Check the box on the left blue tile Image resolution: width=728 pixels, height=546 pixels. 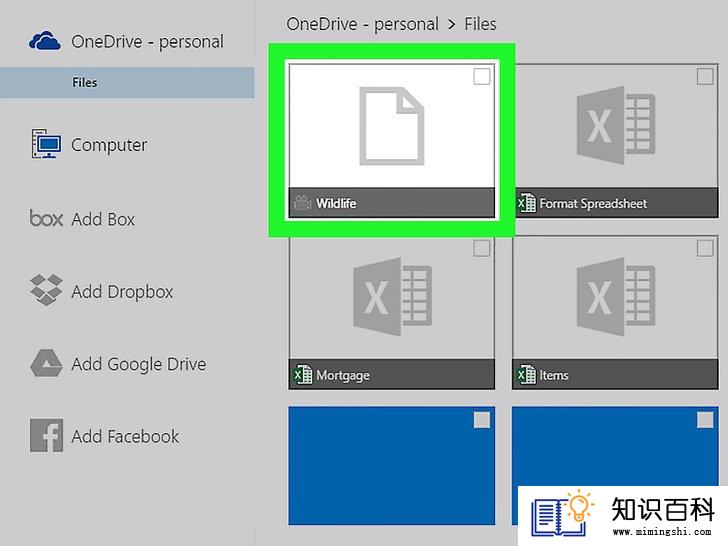tap(481, 420)
